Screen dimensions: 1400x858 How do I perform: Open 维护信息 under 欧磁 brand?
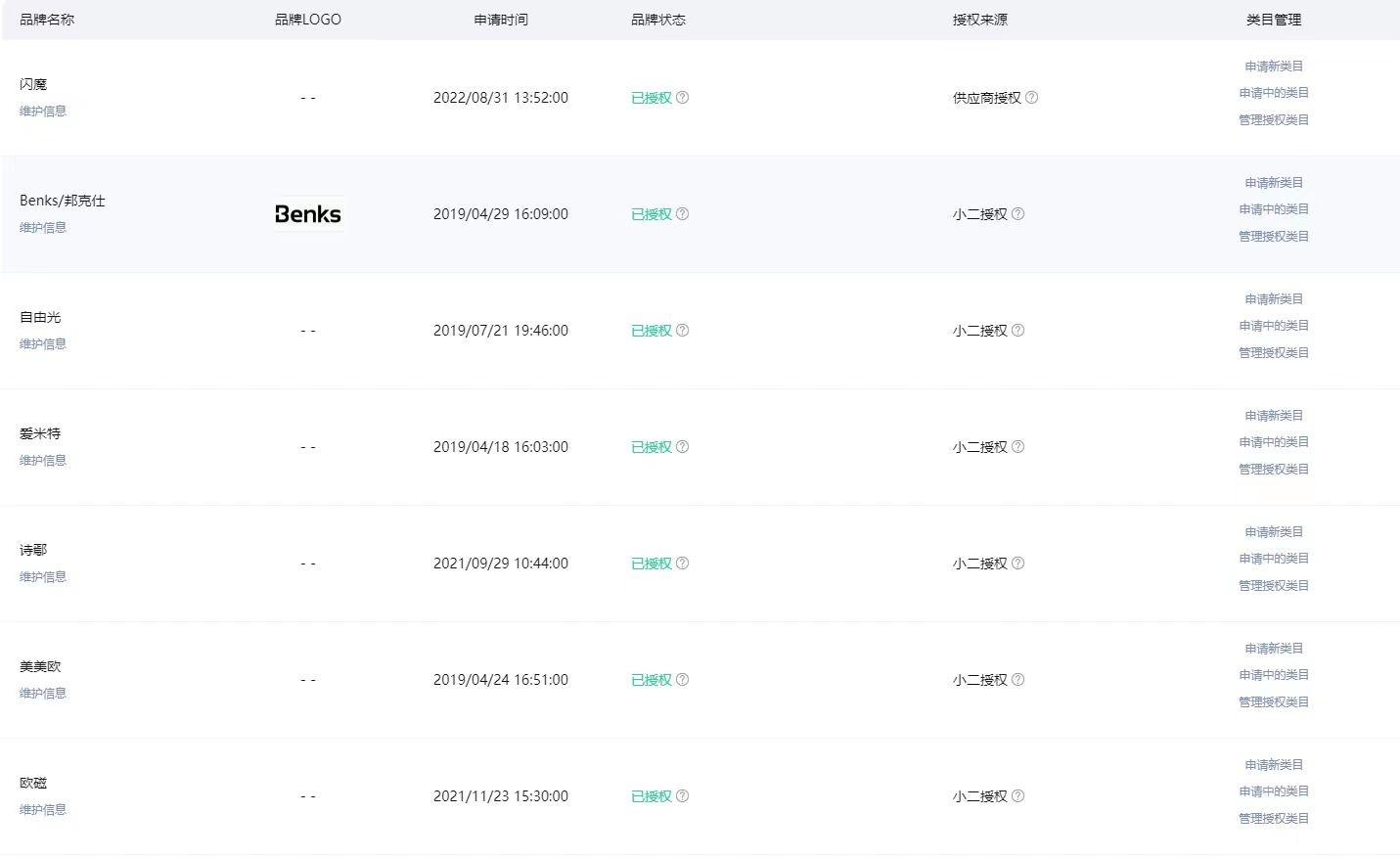(43, 810)
